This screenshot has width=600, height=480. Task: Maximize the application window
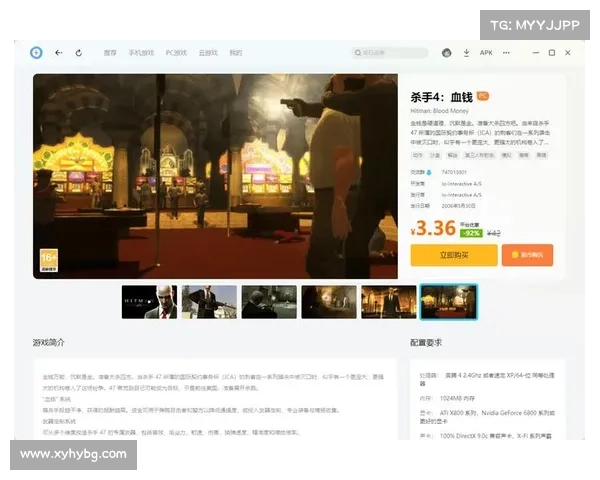(x=552, y=52)
